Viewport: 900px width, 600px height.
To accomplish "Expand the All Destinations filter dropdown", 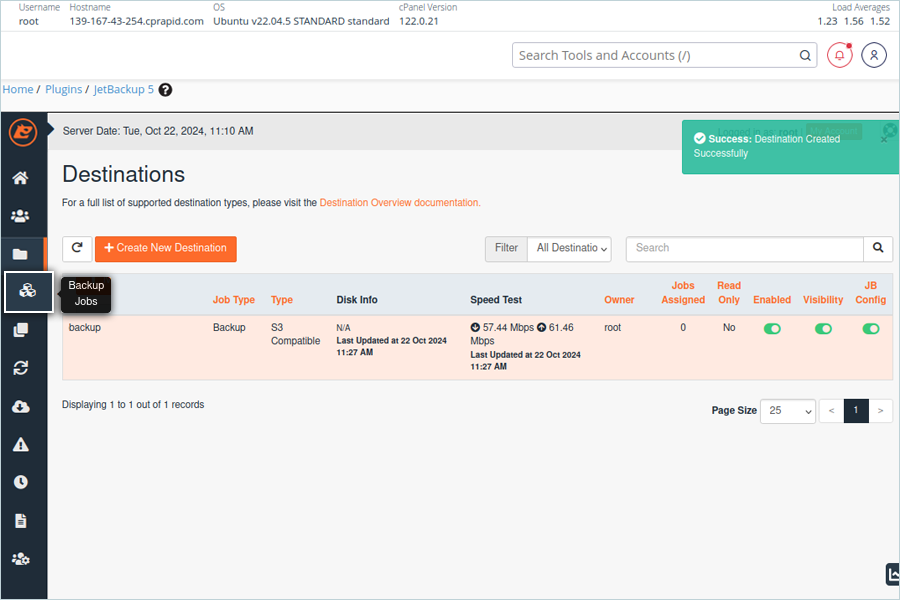I will [569, 249].
